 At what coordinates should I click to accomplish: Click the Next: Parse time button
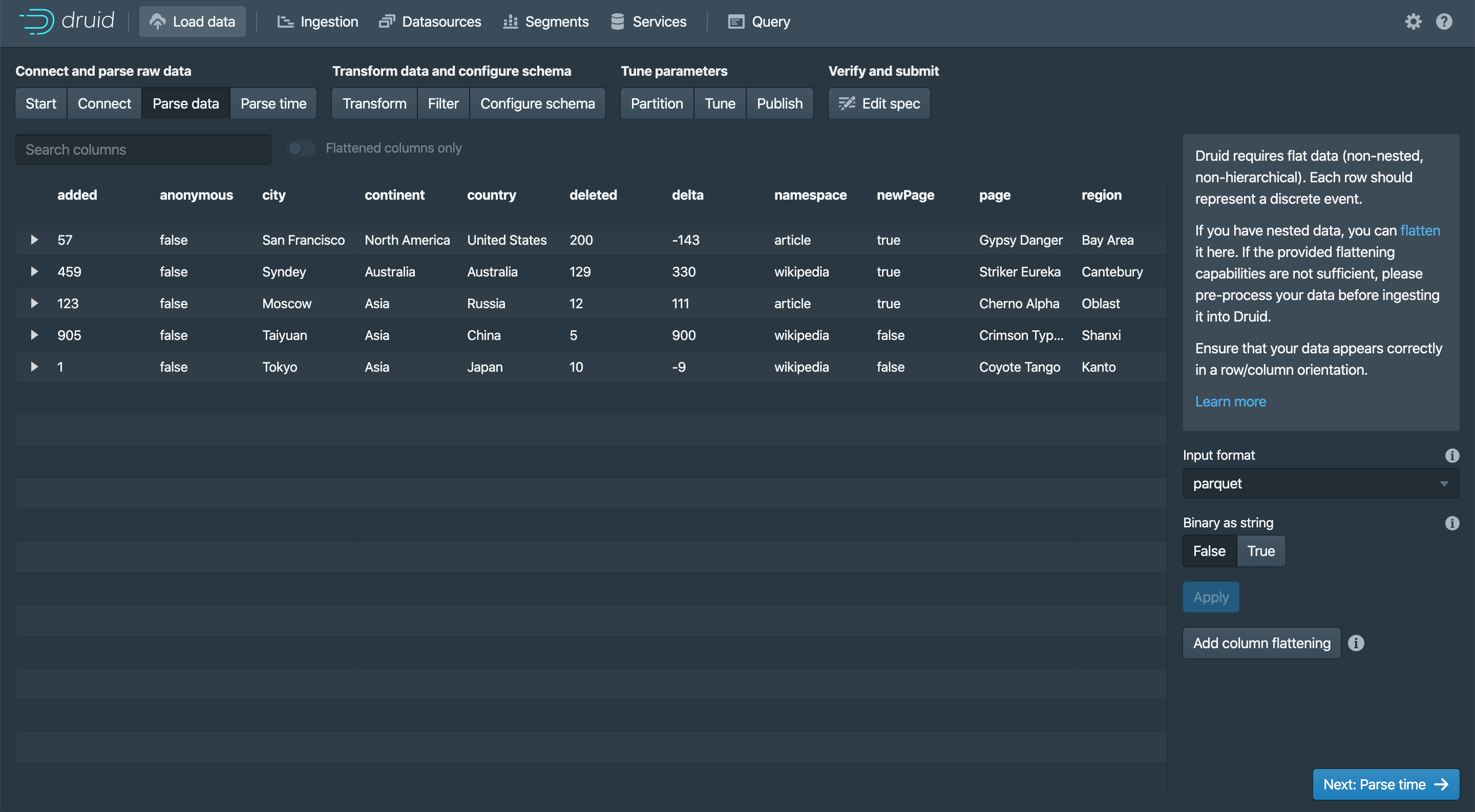click(x=1385, y=784)
